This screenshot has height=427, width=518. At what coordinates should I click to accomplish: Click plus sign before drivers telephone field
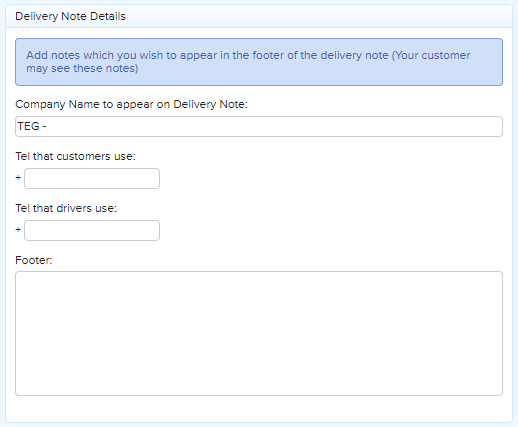click(x=18, y=230)
